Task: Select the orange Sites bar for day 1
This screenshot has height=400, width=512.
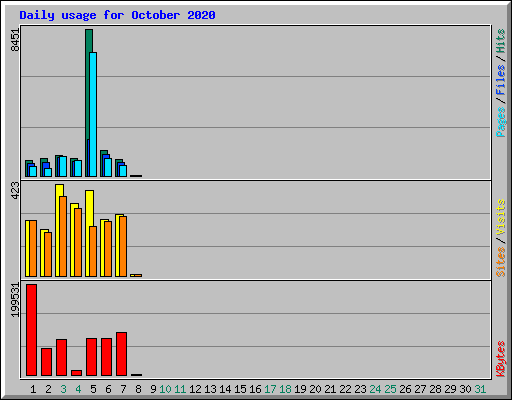Action: pos(33,248)
